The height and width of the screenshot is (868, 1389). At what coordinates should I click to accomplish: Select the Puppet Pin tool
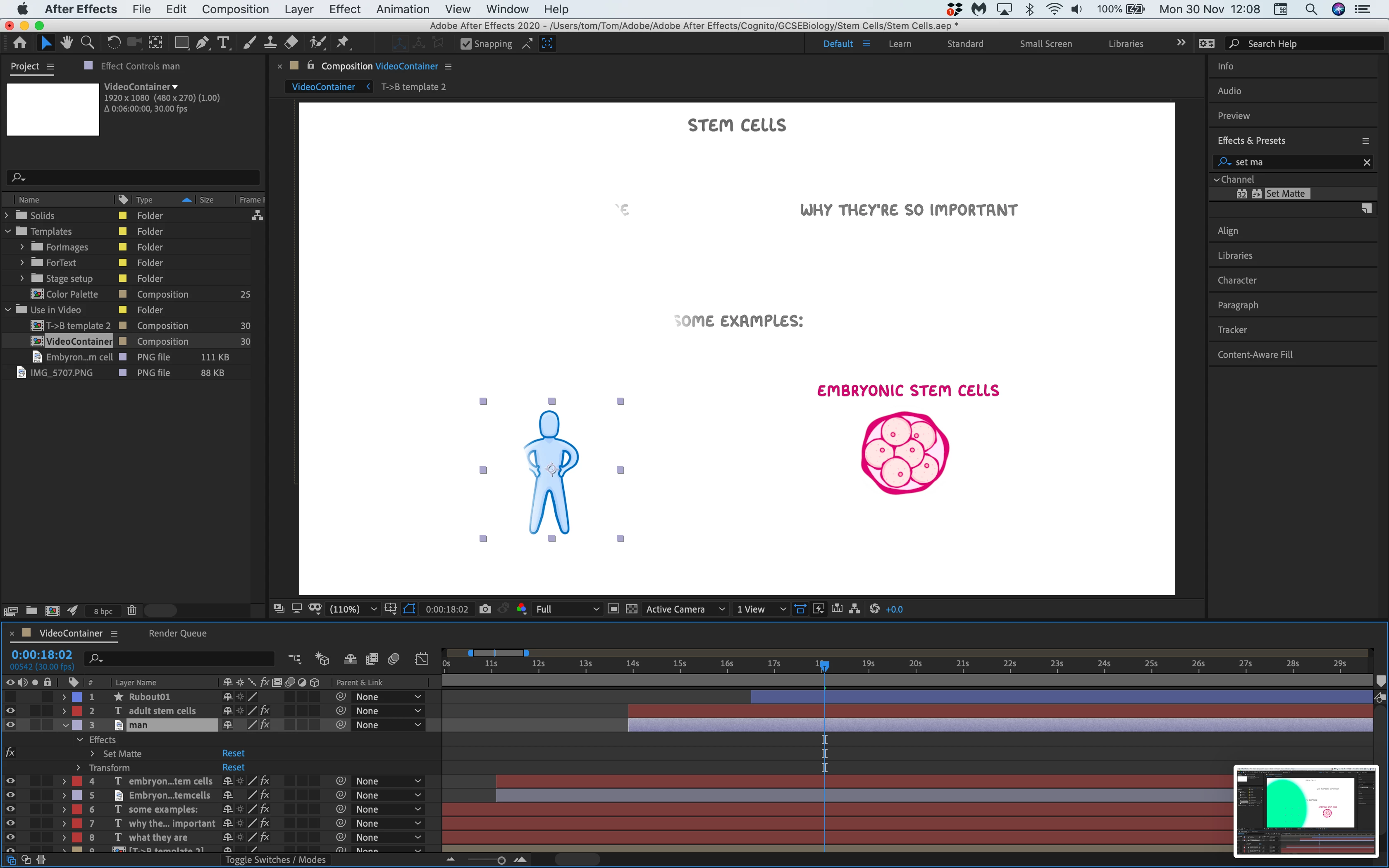tap(343, 43)
